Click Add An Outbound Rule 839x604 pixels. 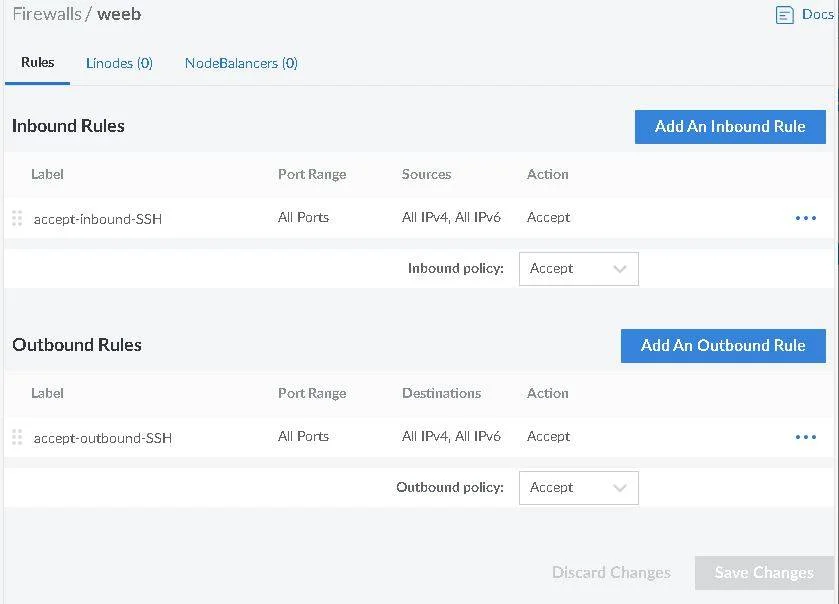[x=723, y=346]
